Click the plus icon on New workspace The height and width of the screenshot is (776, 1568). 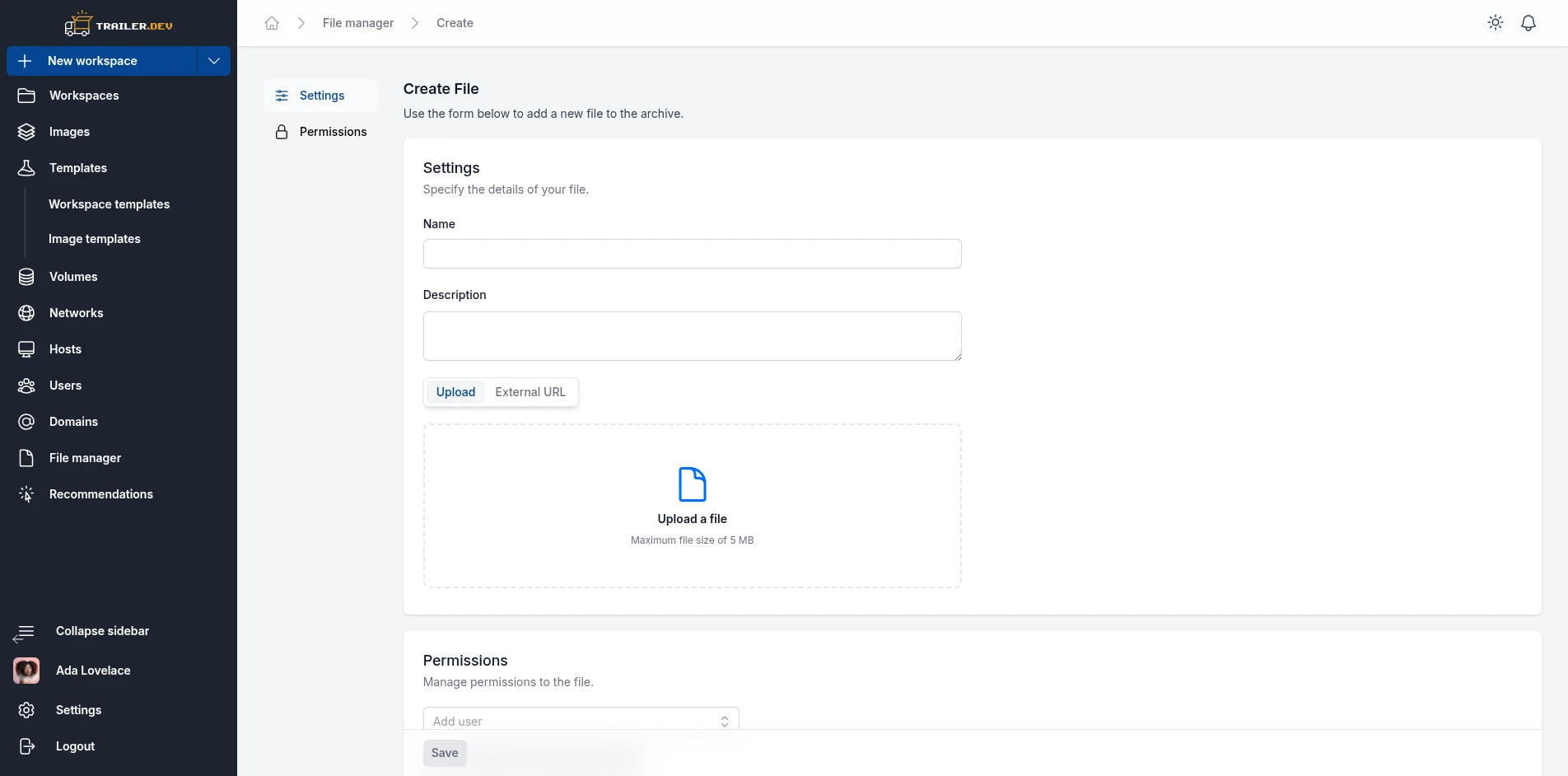click(25, 61)
